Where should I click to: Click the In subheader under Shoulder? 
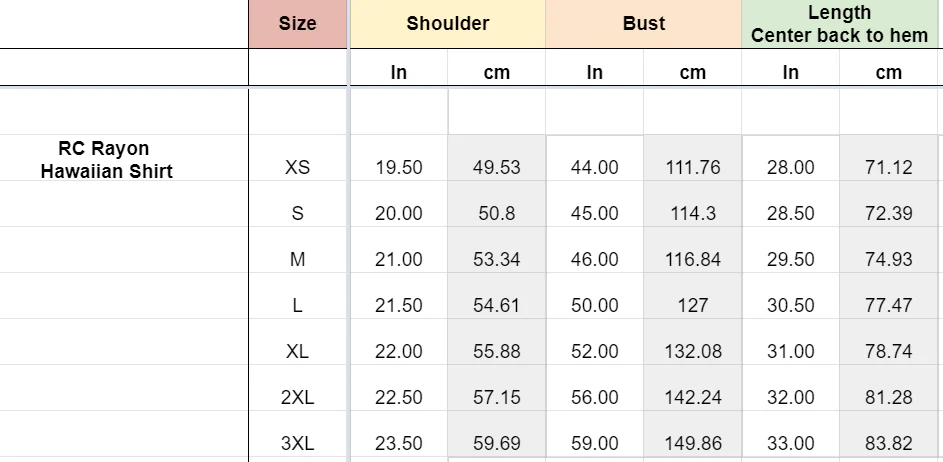coord(398,72)
